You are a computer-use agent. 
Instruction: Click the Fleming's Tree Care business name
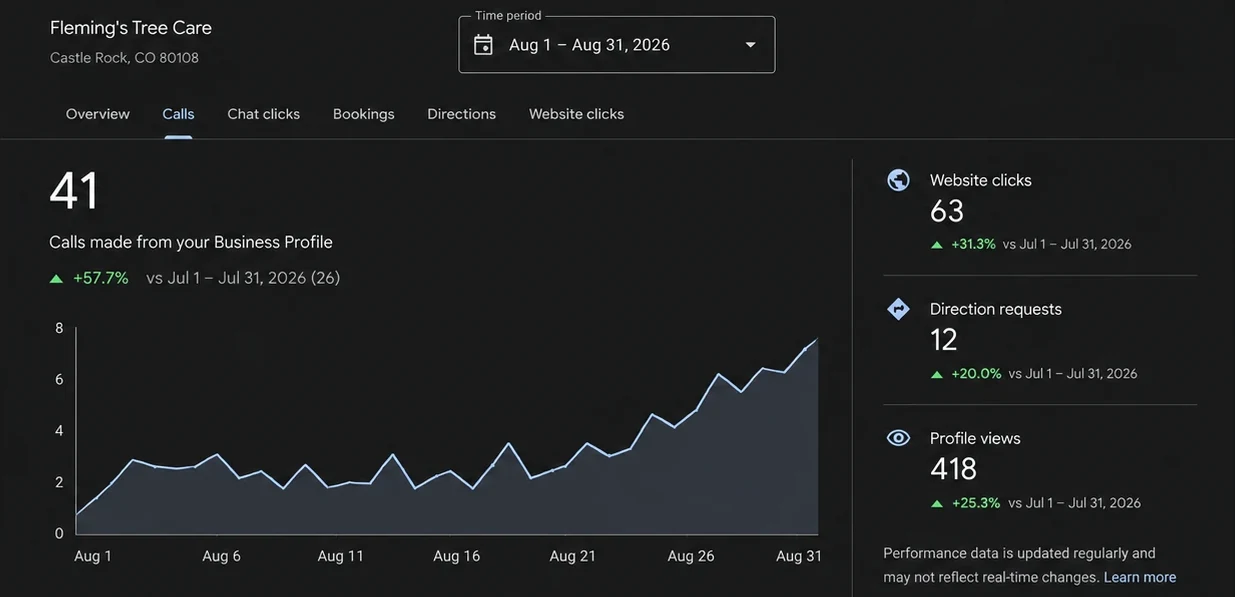(x=131, y=28)
